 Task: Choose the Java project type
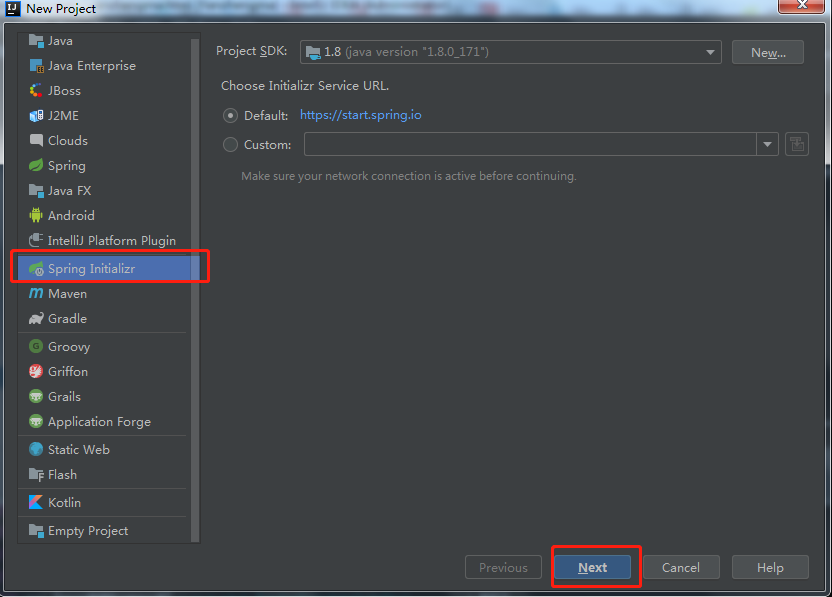(104, 41)
